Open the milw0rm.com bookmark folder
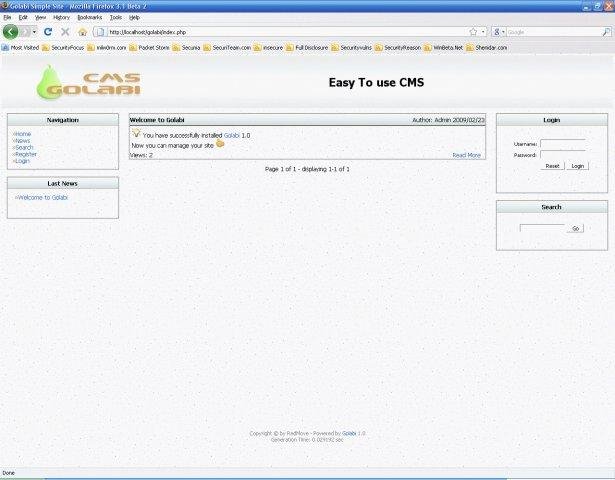 [x=107, y=47]
